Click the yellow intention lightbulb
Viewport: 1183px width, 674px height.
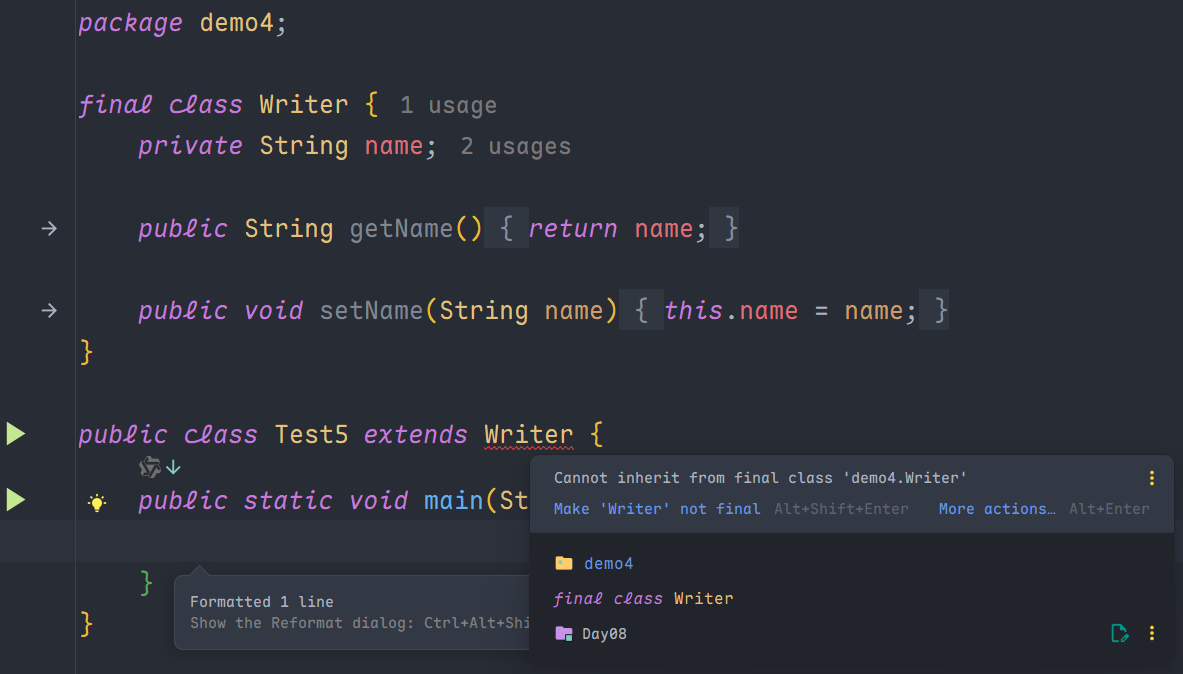pyautogui.click(x=97, y=502)
